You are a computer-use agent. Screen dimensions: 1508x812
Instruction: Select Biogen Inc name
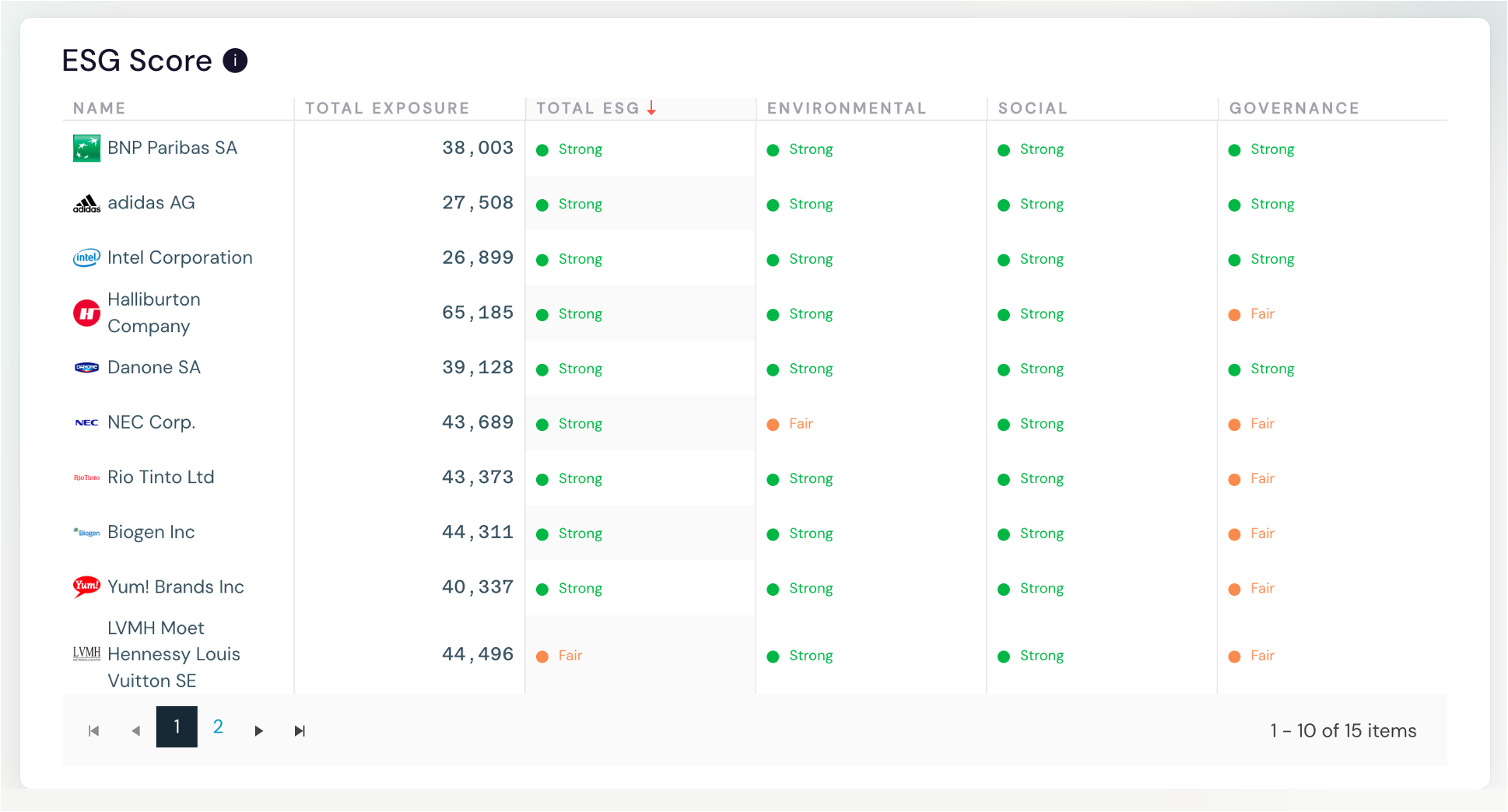pos(151,532)
